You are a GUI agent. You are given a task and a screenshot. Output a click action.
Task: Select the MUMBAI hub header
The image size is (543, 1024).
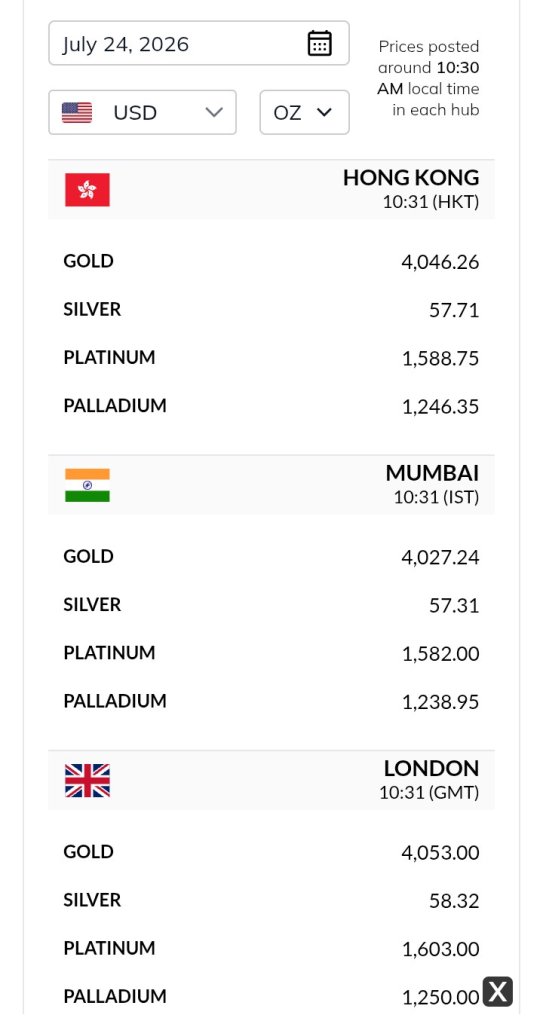[x=271, y=485]
